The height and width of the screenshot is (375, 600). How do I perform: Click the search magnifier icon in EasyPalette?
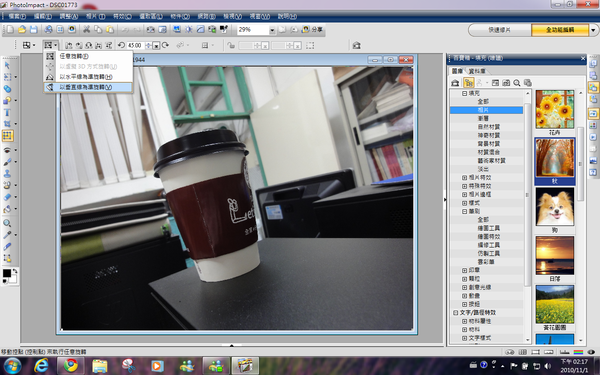coord(517,83)
